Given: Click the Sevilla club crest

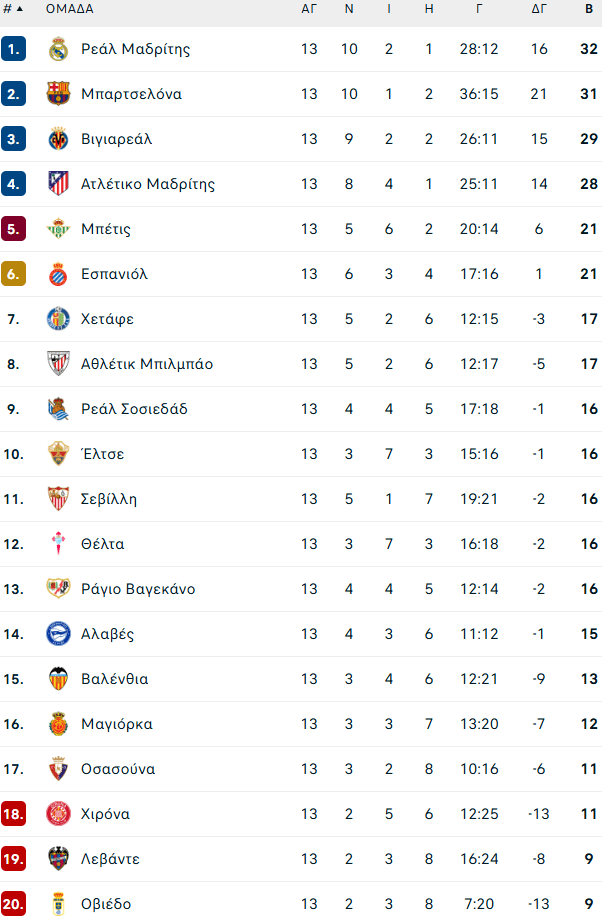Looking at the screenshot, I should [58, 498].
